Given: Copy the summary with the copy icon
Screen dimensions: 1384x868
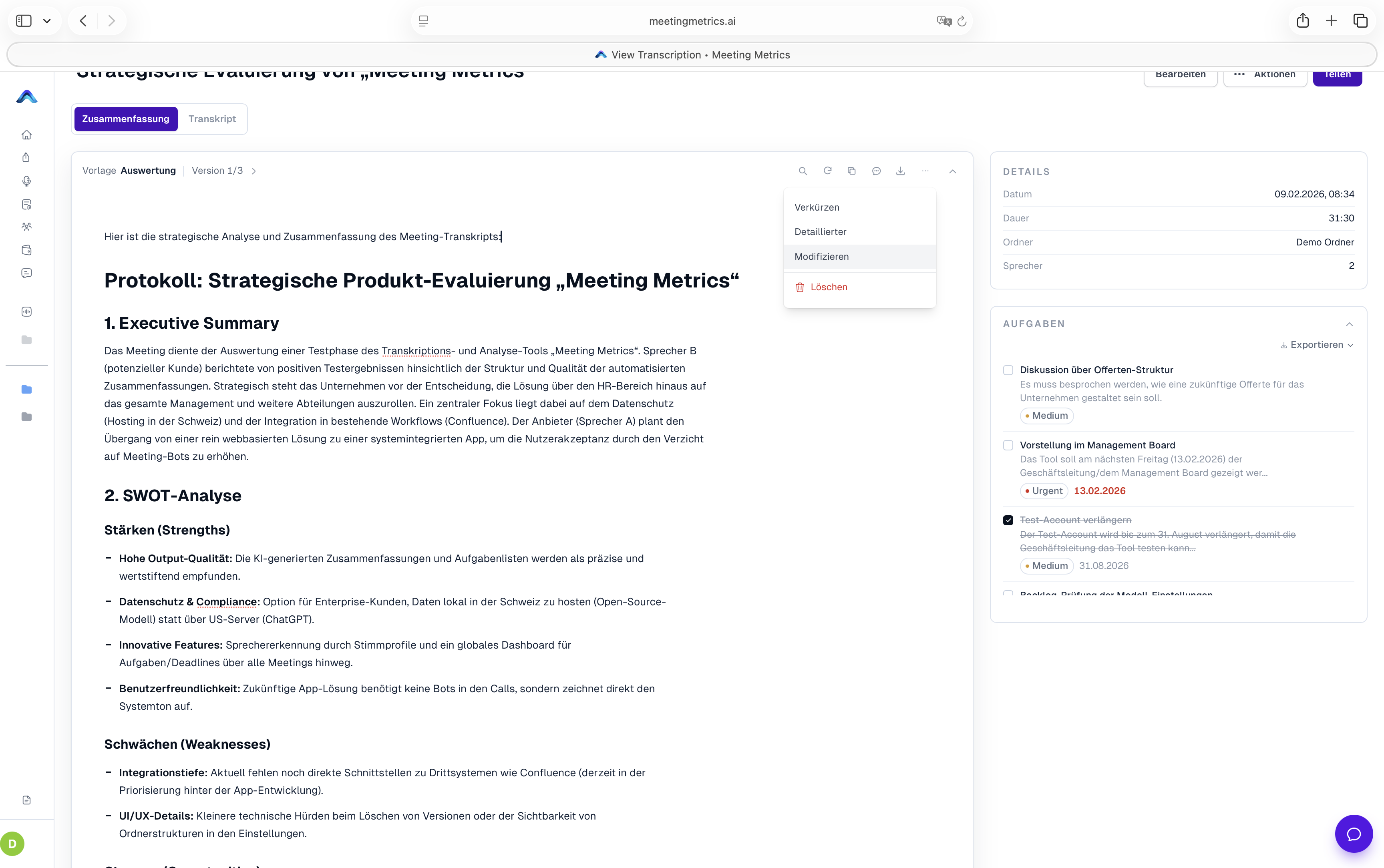Looking at the screenshot, I should coord(852,171).
